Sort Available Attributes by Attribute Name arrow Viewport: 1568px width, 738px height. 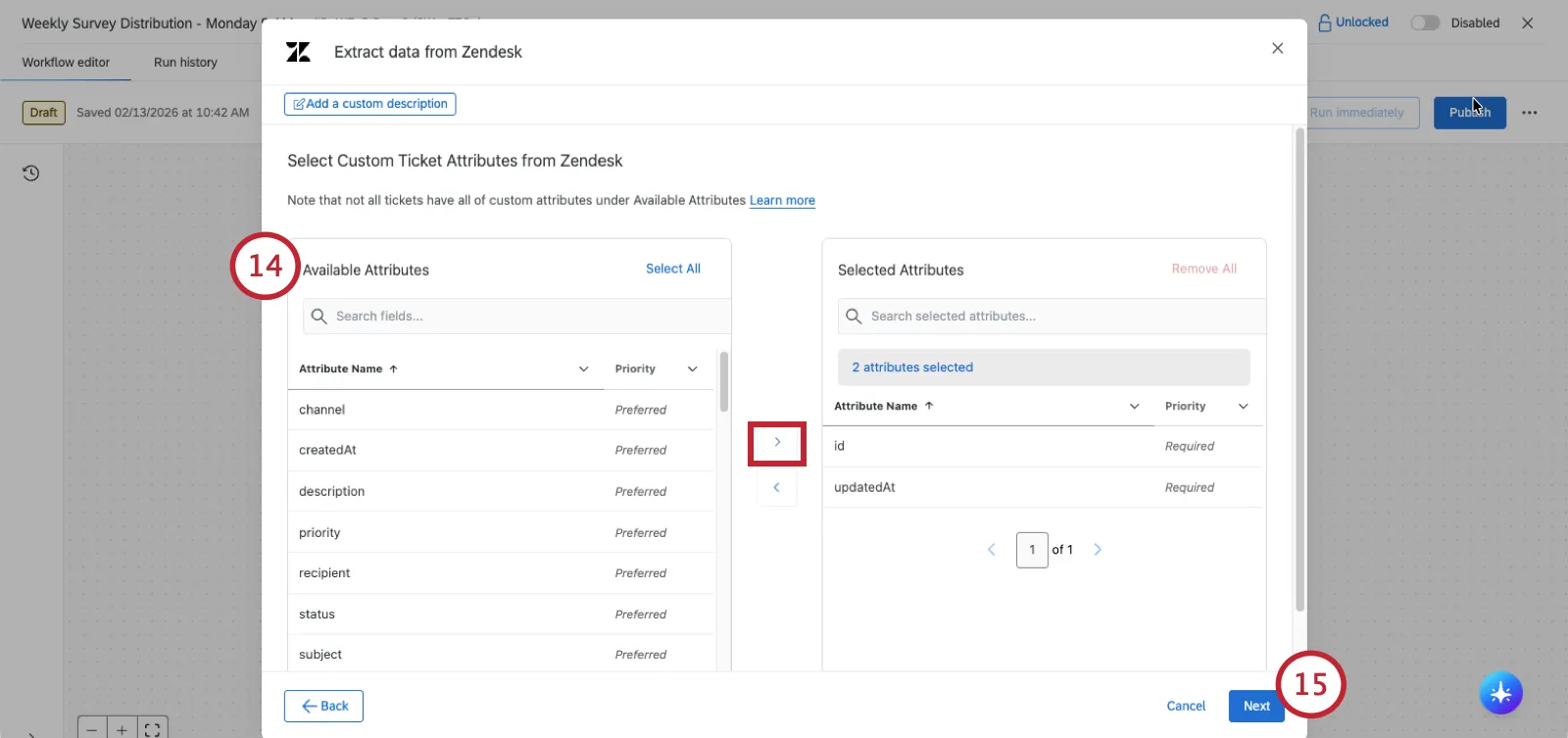coord(393,369)
